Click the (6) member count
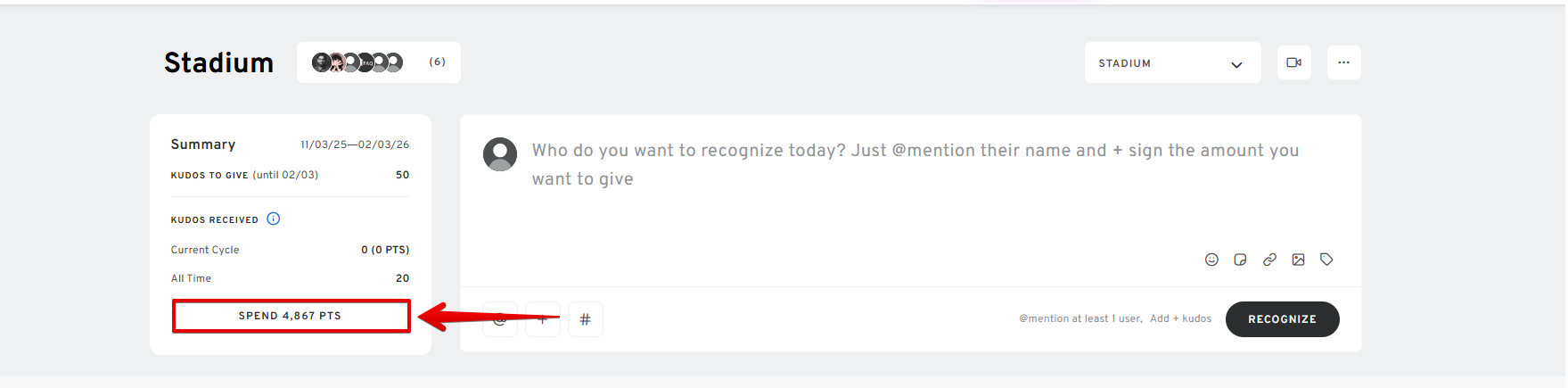Viewport: 1568px width, 388px height. (x=437, y=62)
